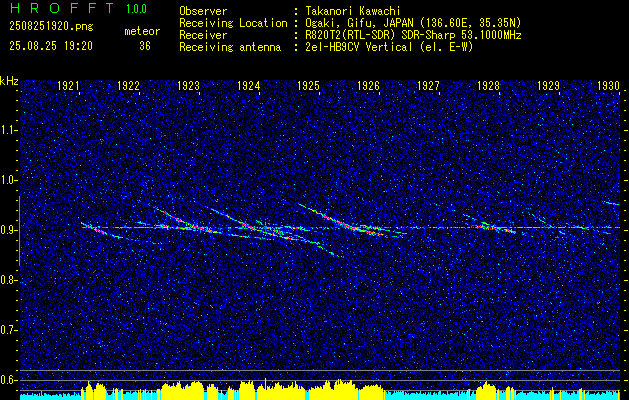Select the version number 1.0.0
629x400 pixels.
136,9
